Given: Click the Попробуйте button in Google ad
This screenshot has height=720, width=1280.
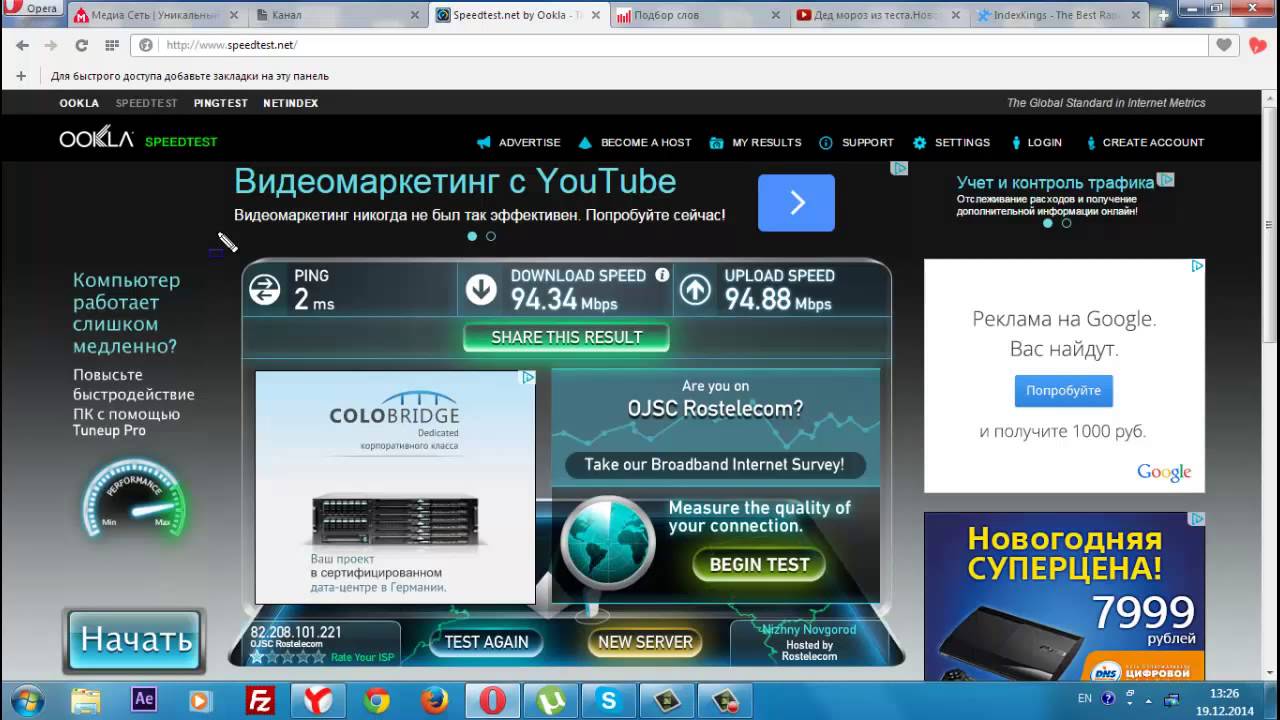Looking at the screenshot, I should pos(1063,390).
